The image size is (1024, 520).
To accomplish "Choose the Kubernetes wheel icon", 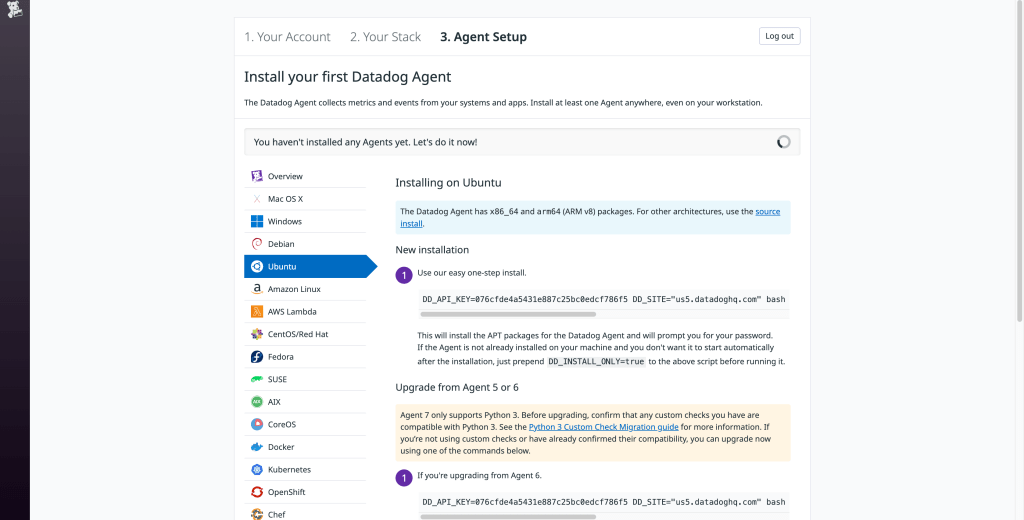I will [x=257, y=469].
